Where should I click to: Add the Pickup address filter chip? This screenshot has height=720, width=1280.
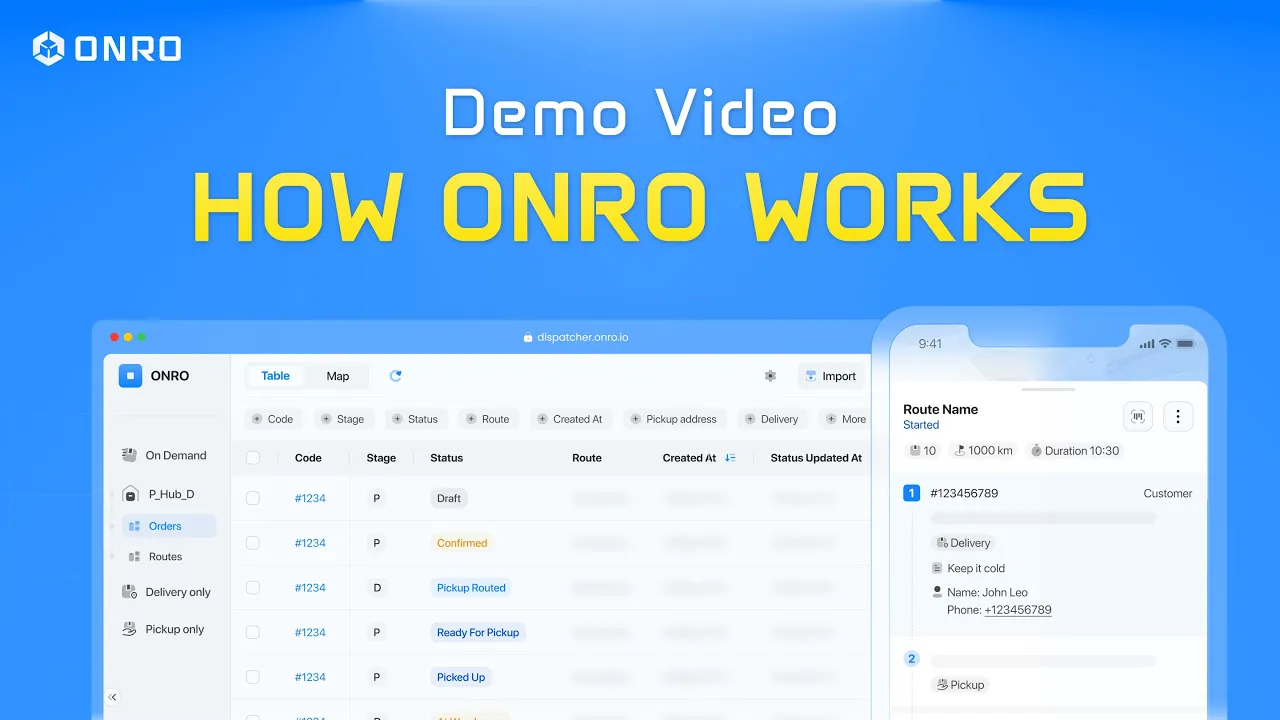coord(674,419)
